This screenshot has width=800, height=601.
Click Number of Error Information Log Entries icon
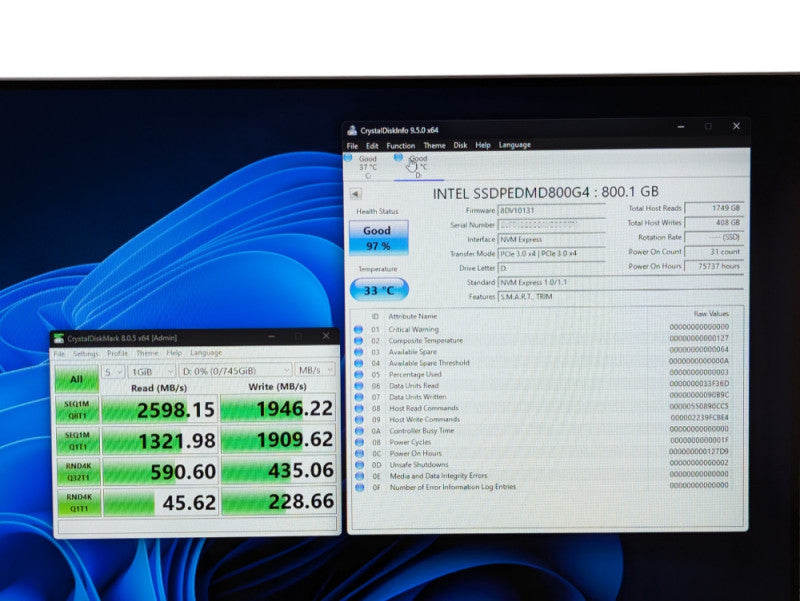[x=360, y=487]
